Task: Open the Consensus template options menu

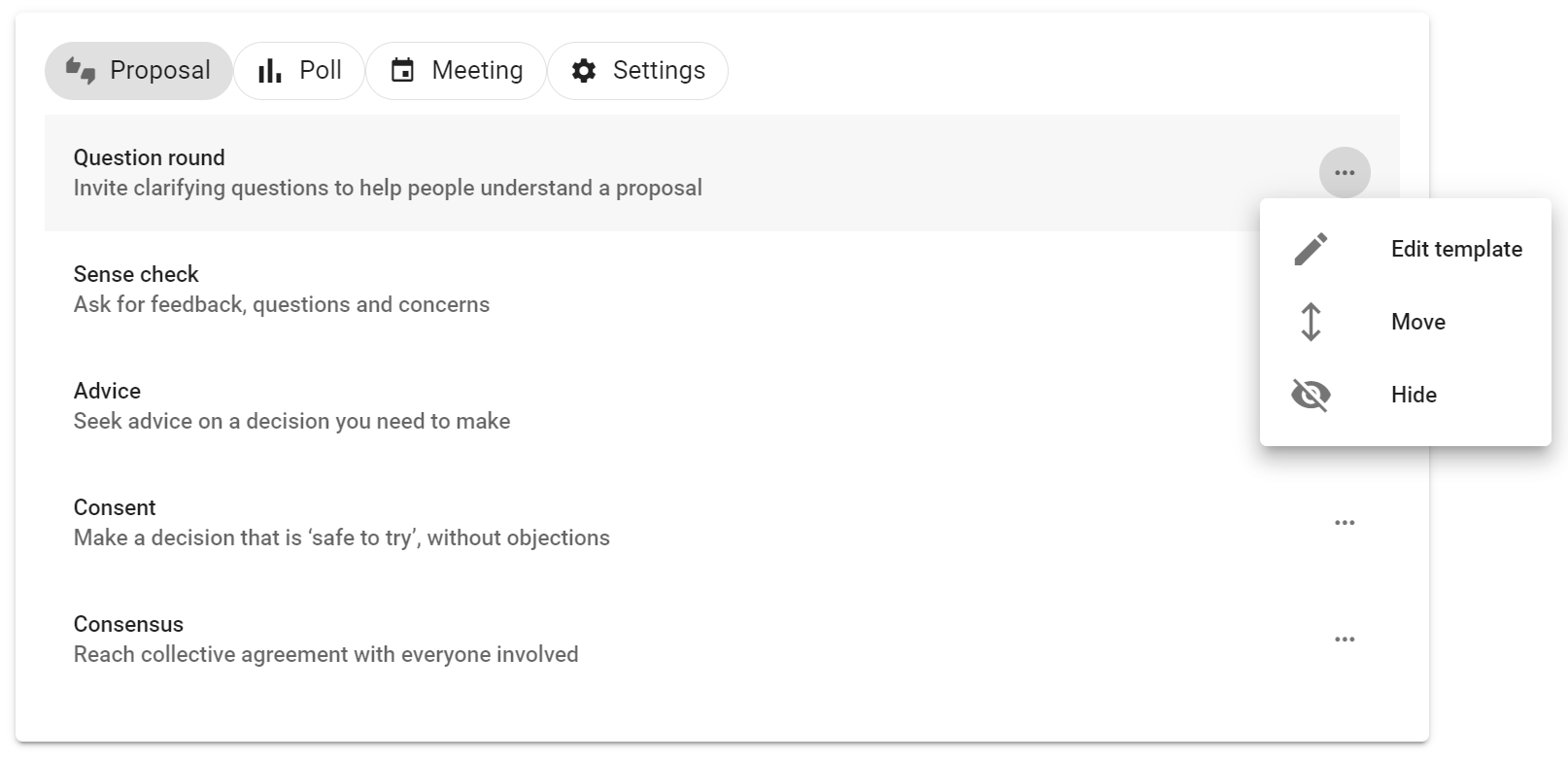Action: click(x=1345, y=639)
